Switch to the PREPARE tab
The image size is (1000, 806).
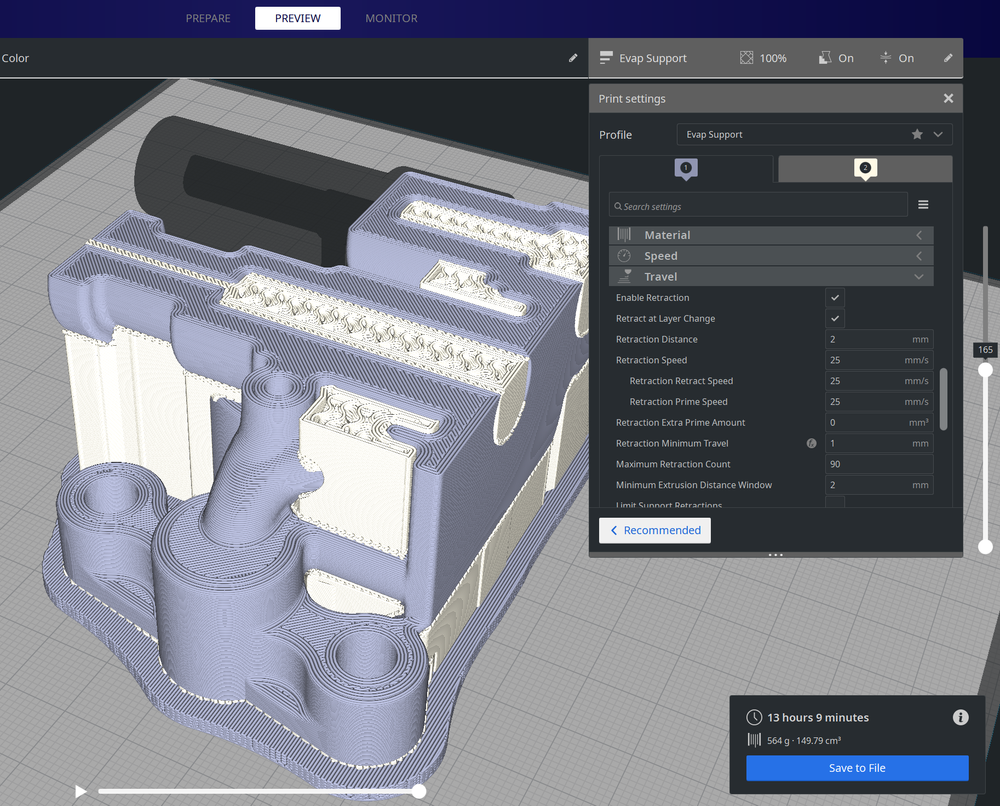(x=207, y=18)
